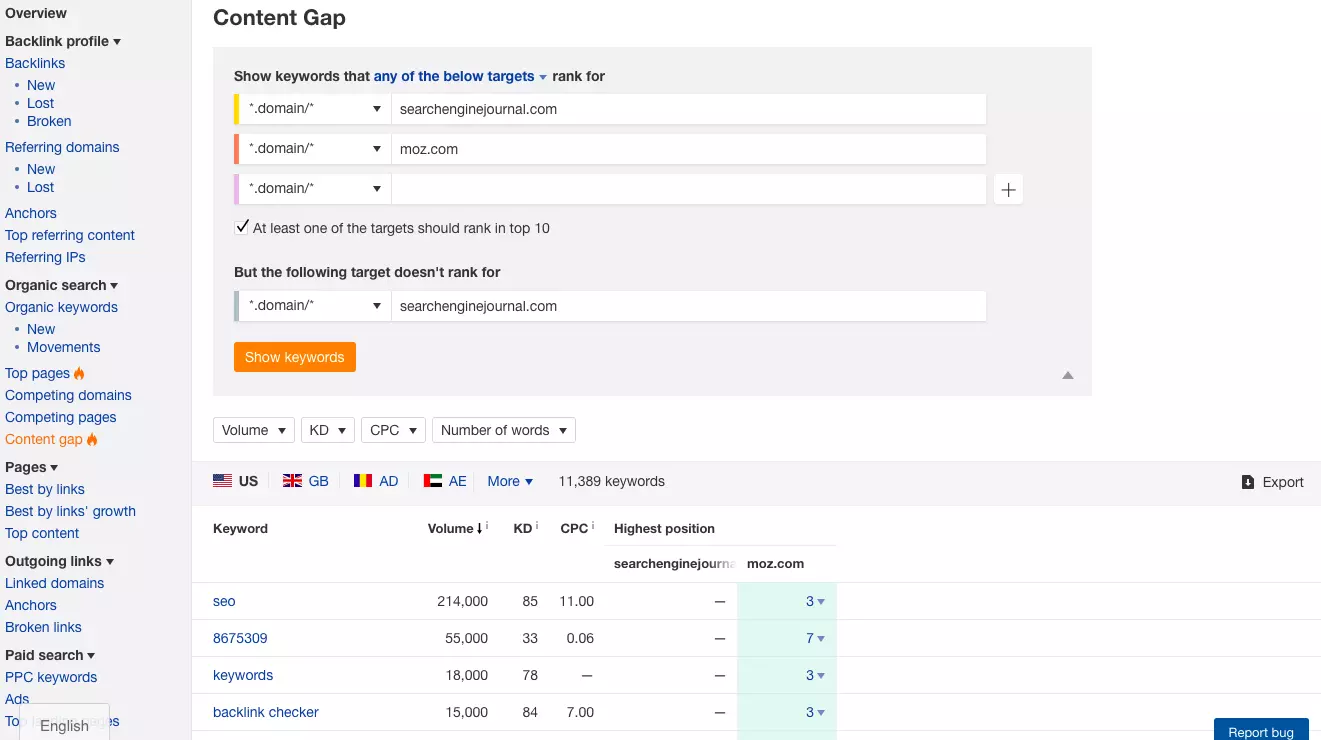Collapse the filter panel triangle icon
1321x740 pixels.
pos(1067,375)
